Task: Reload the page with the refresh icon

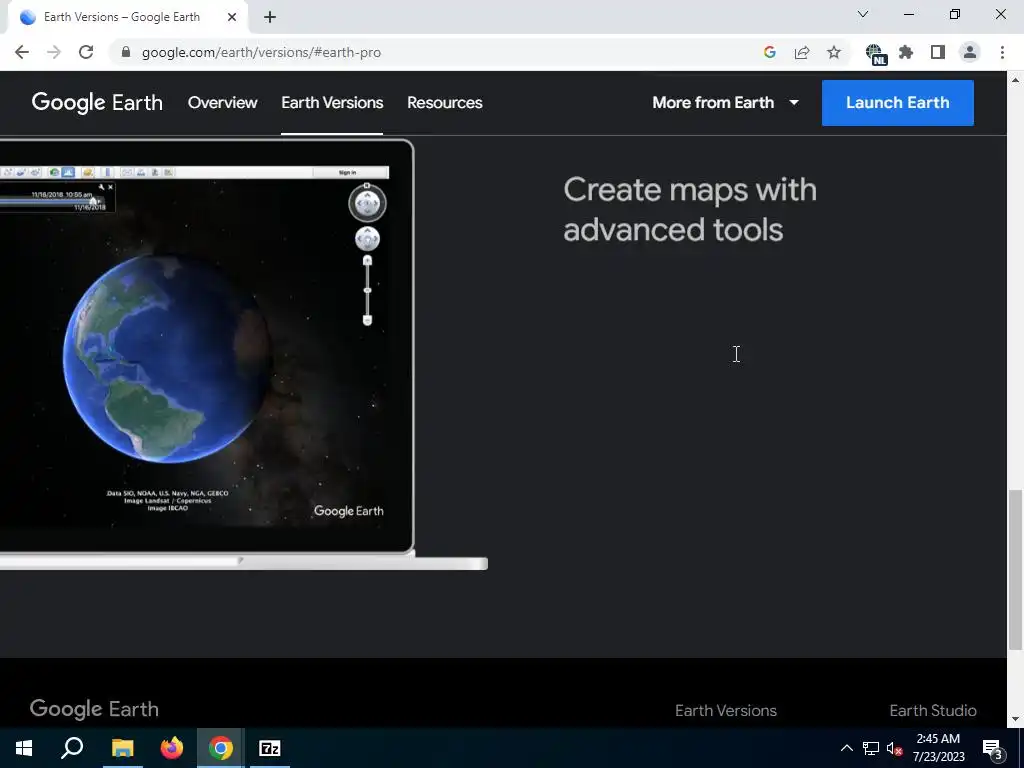Action: point(86,52)
